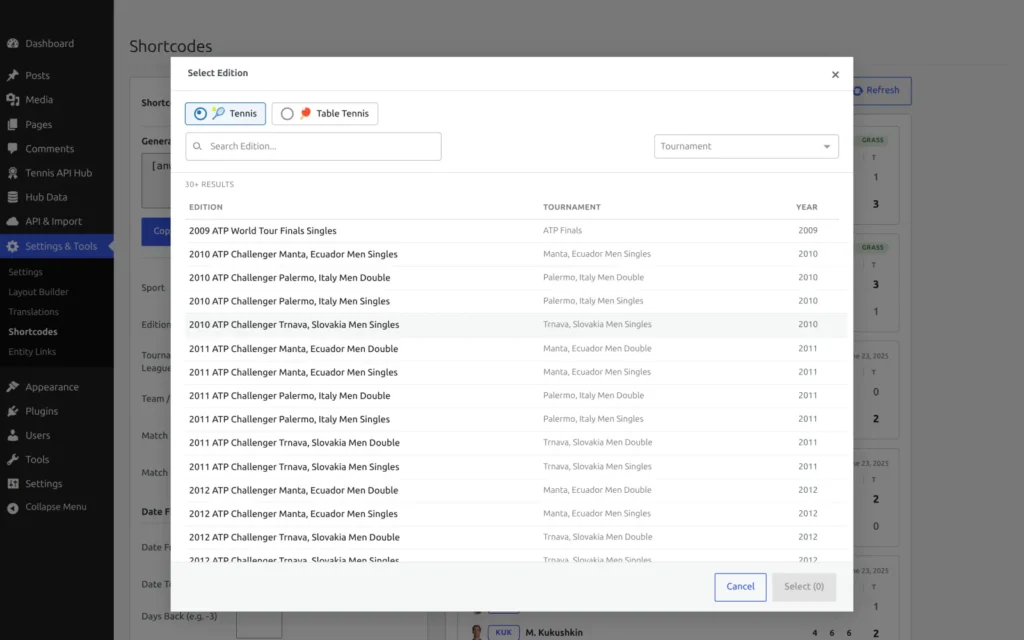This screenshot has height=640, width=1024.
Task: Click the tennis racket icon
Action: click(218, 113)
